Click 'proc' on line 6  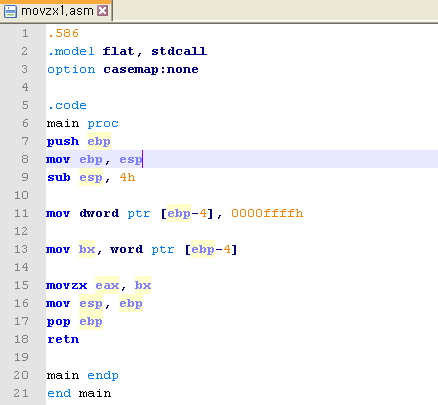(103, 124)
